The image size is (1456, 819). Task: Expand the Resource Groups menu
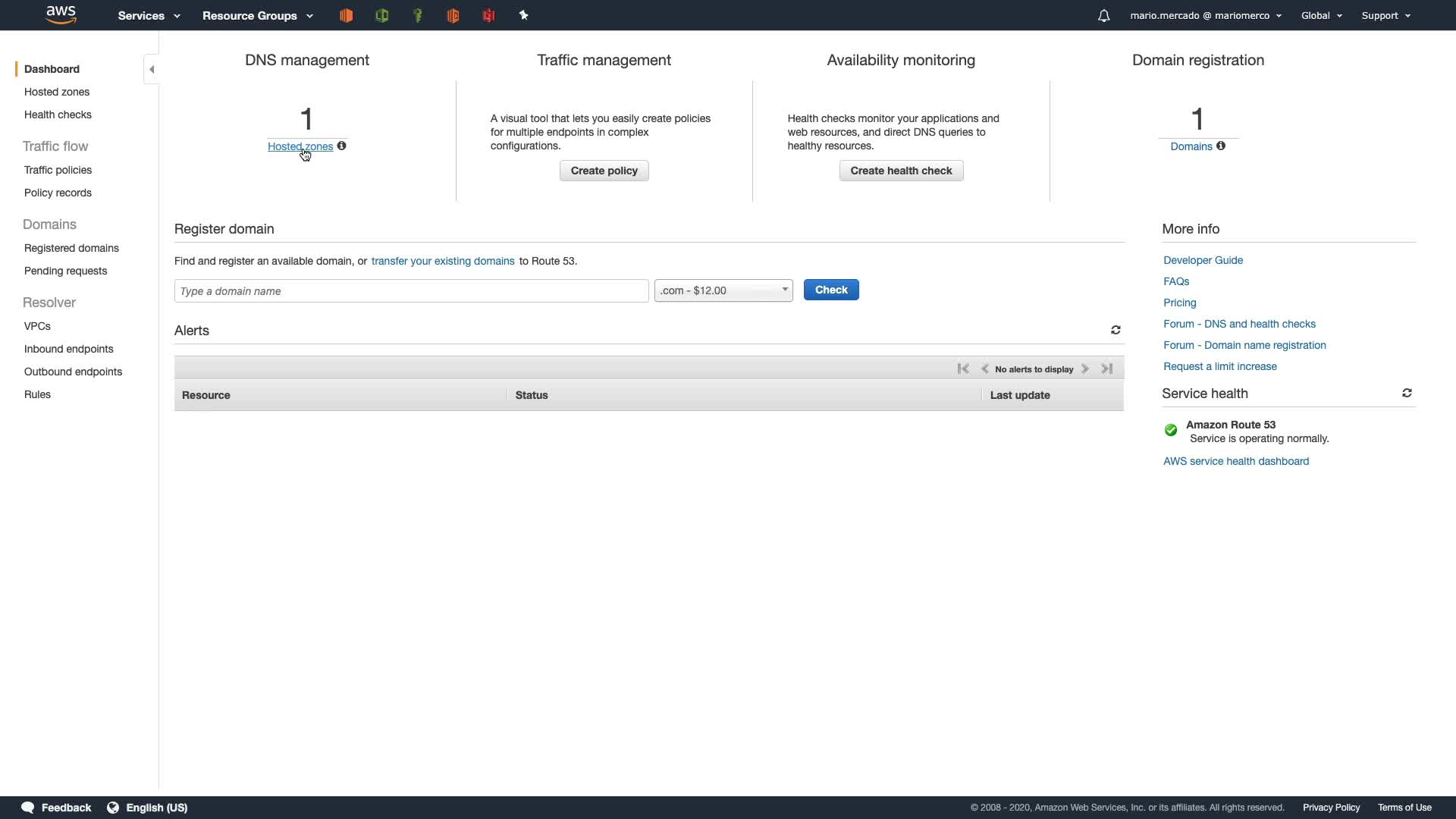pyautogui.click(x=257, y=15)
